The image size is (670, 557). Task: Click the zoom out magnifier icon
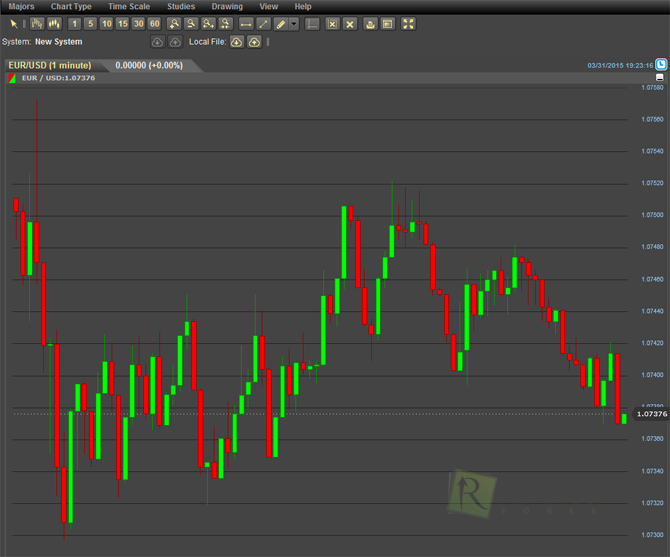coord(191,24)
